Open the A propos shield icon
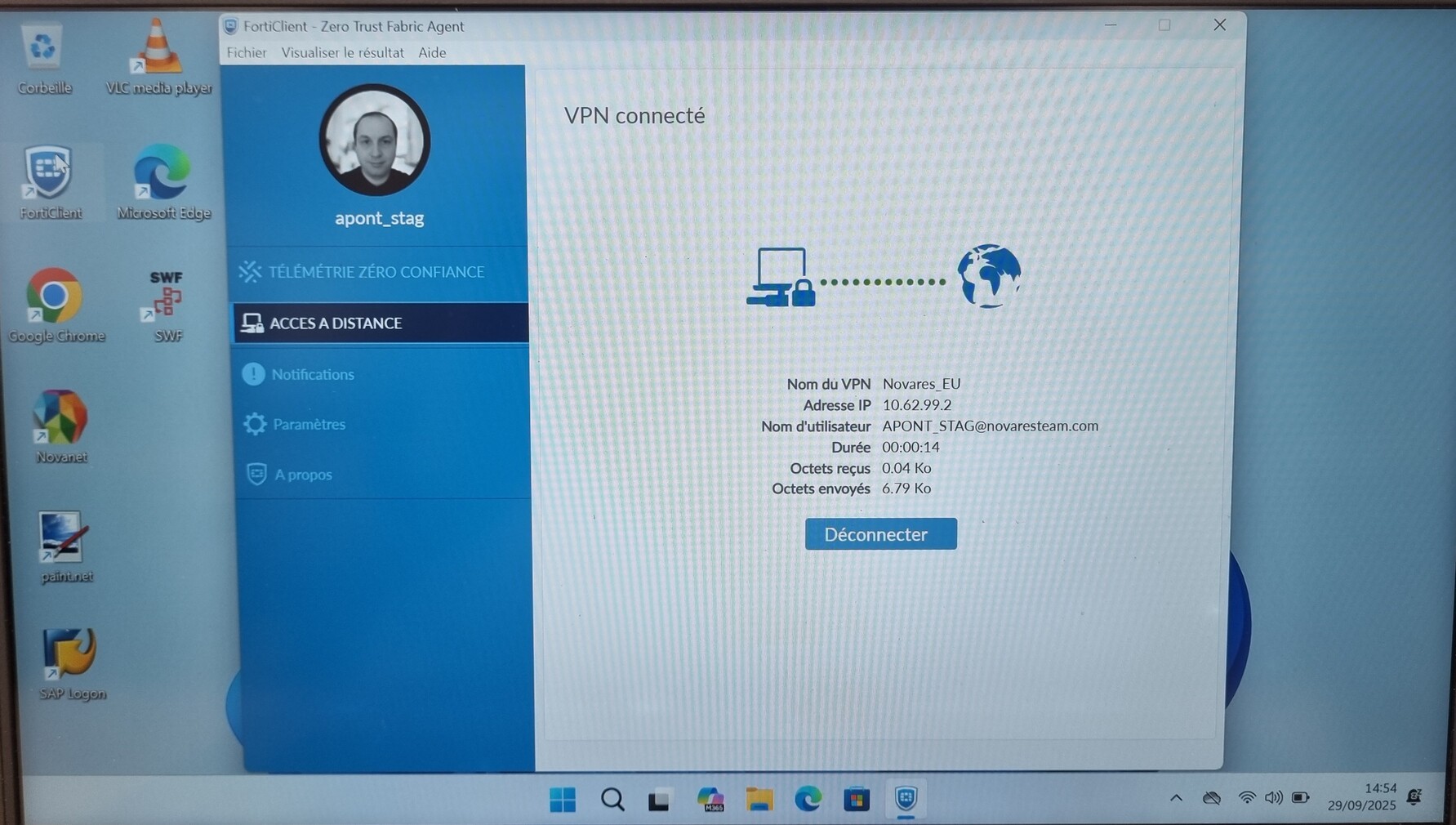1456x825 pixels. (256, 475)
